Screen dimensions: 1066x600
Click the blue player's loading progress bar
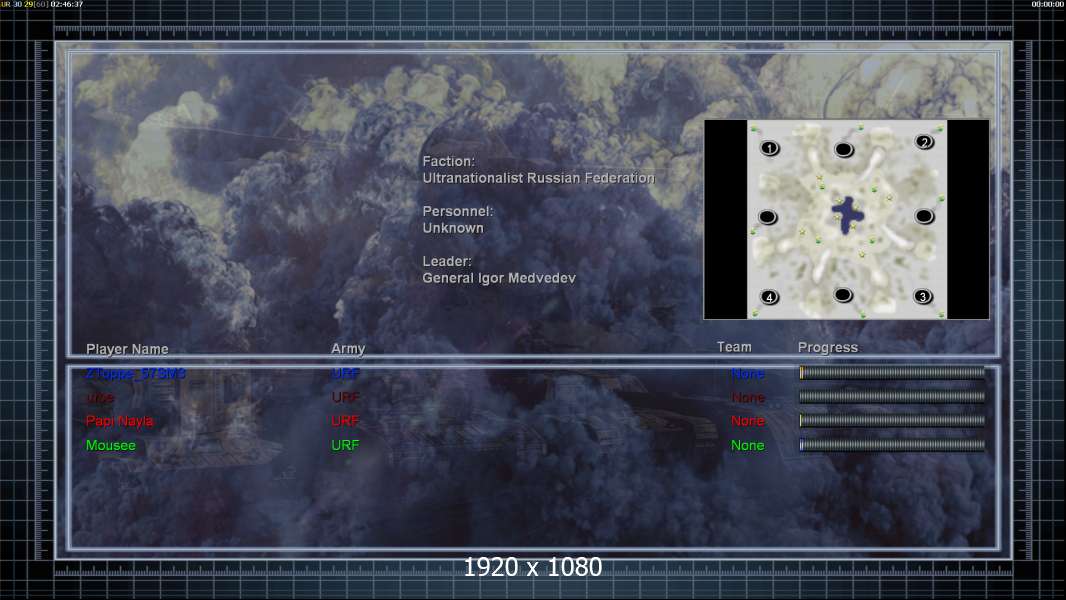point(892,372)
